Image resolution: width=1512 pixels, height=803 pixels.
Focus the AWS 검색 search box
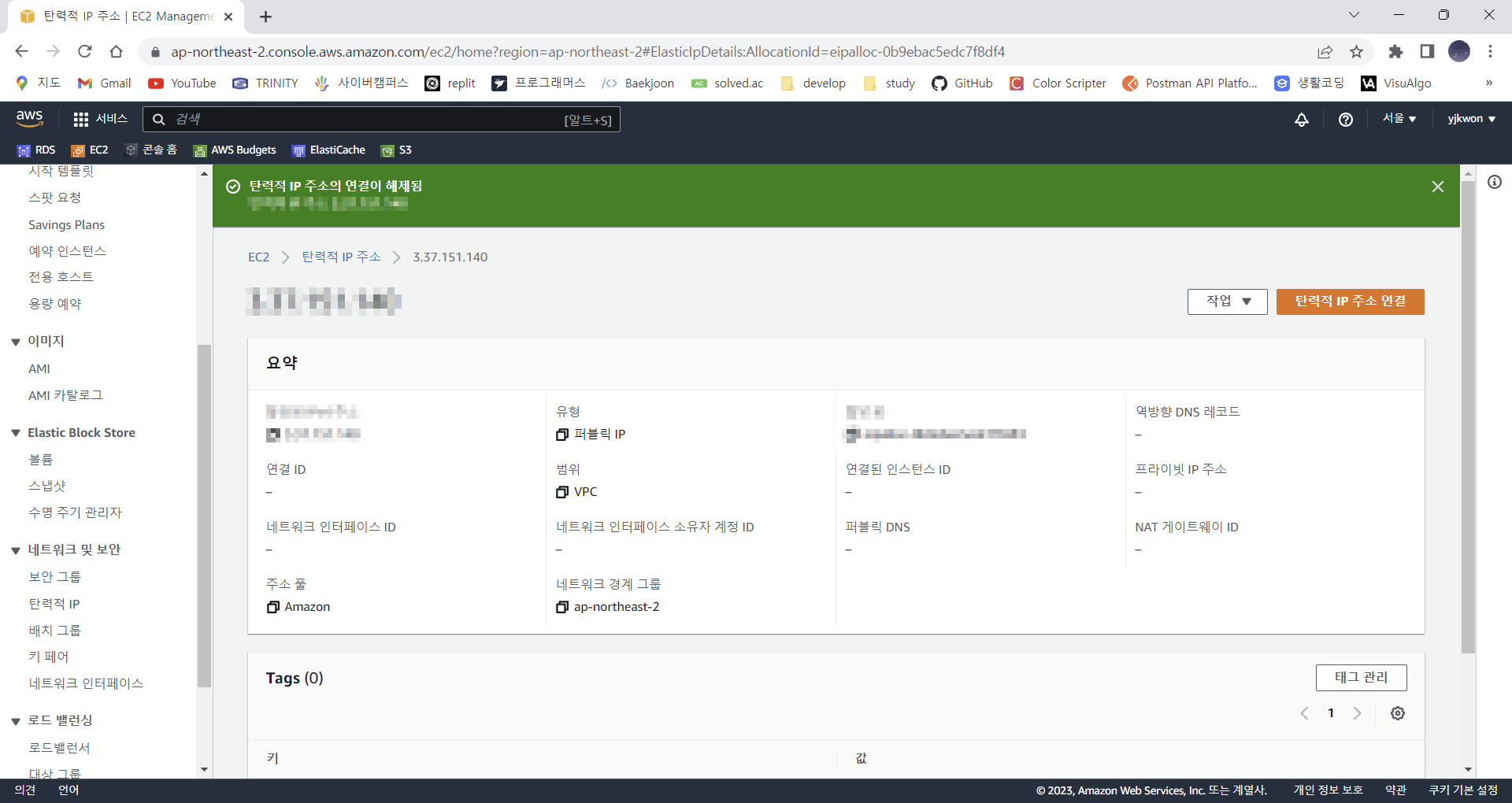click(381, 120)
